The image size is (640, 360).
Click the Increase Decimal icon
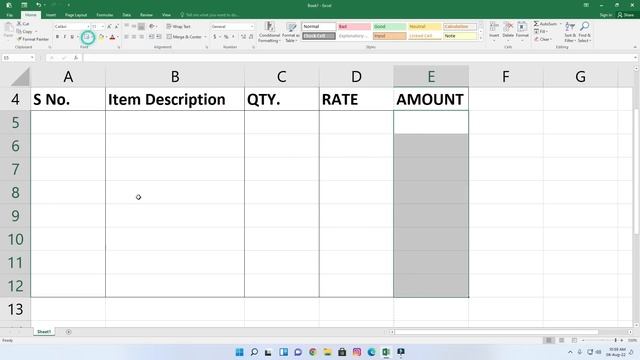(243, 37)
